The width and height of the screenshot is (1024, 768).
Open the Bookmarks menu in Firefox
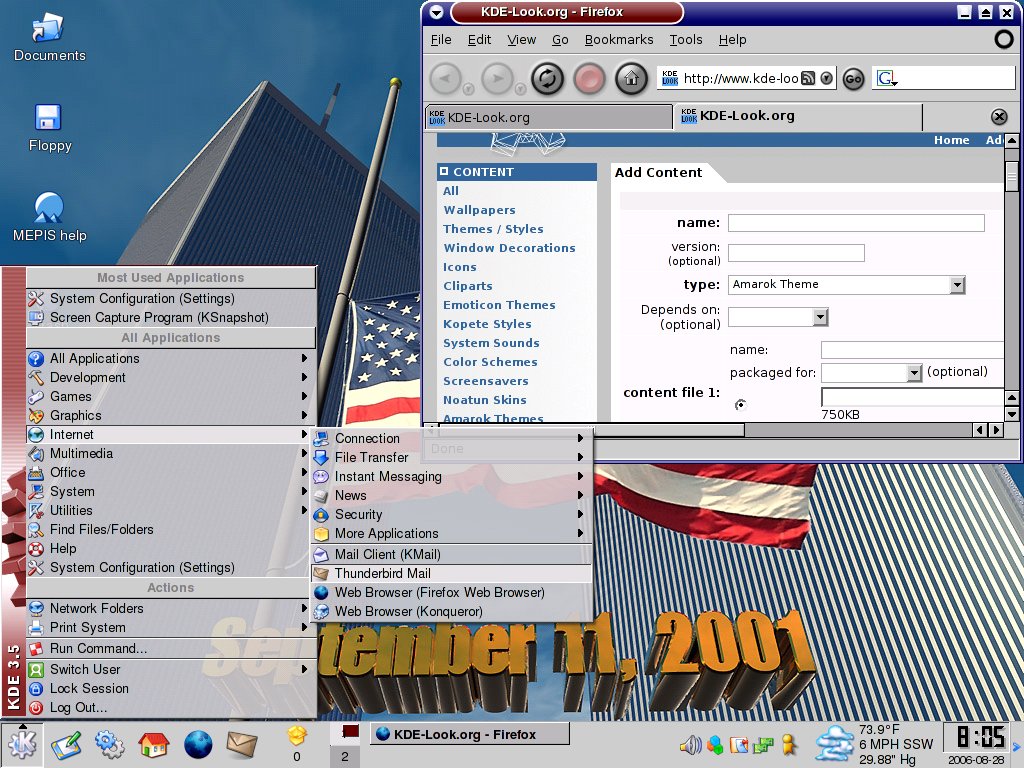[x=618, y=40]
